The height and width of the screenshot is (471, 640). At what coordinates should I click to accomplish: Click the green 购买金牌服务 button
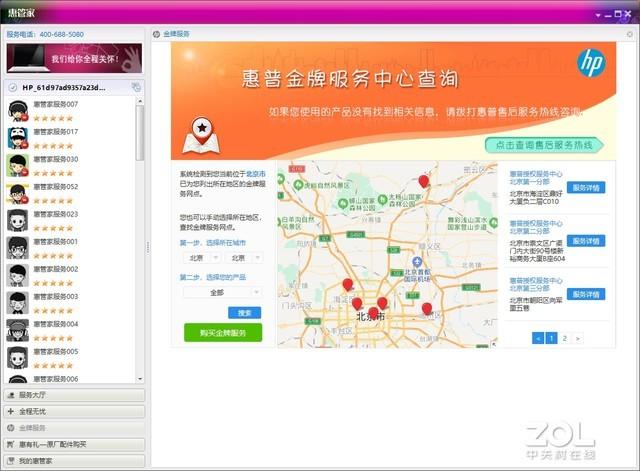tap(223, 333)
